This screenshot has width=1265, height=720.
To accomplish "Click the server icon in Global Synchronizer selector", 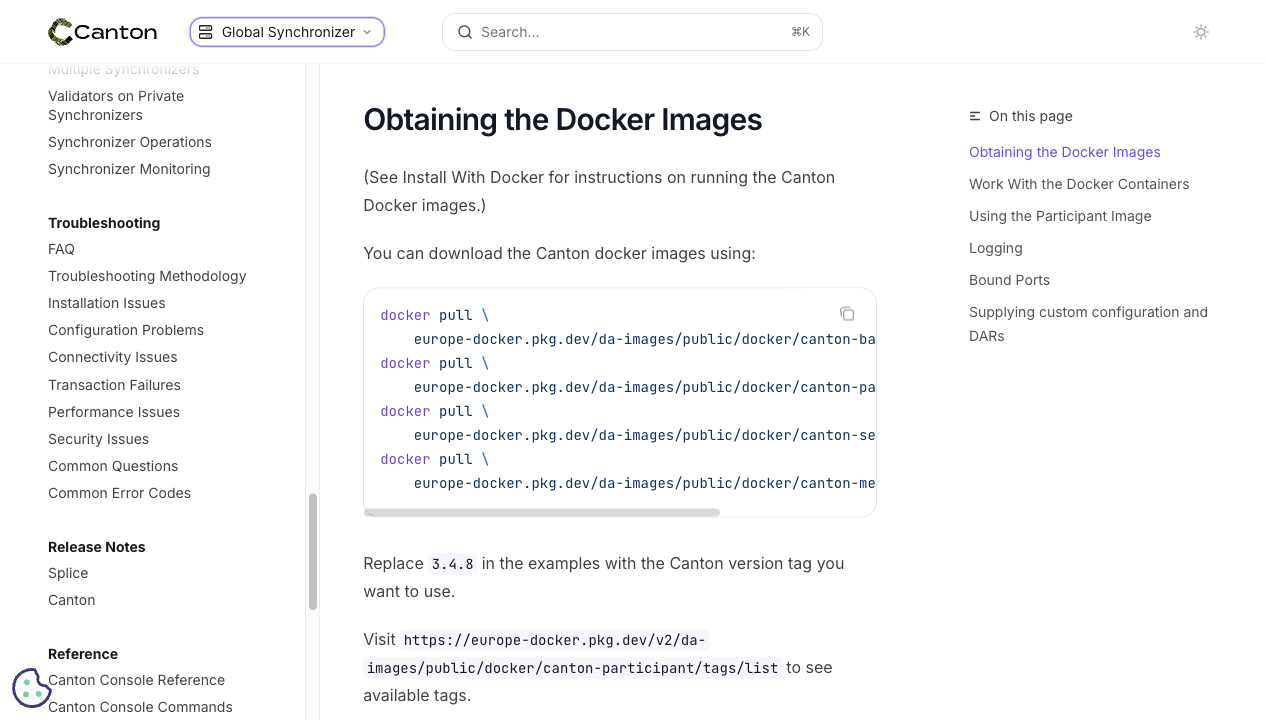I will pyautogui.click(x=206, y=32).
